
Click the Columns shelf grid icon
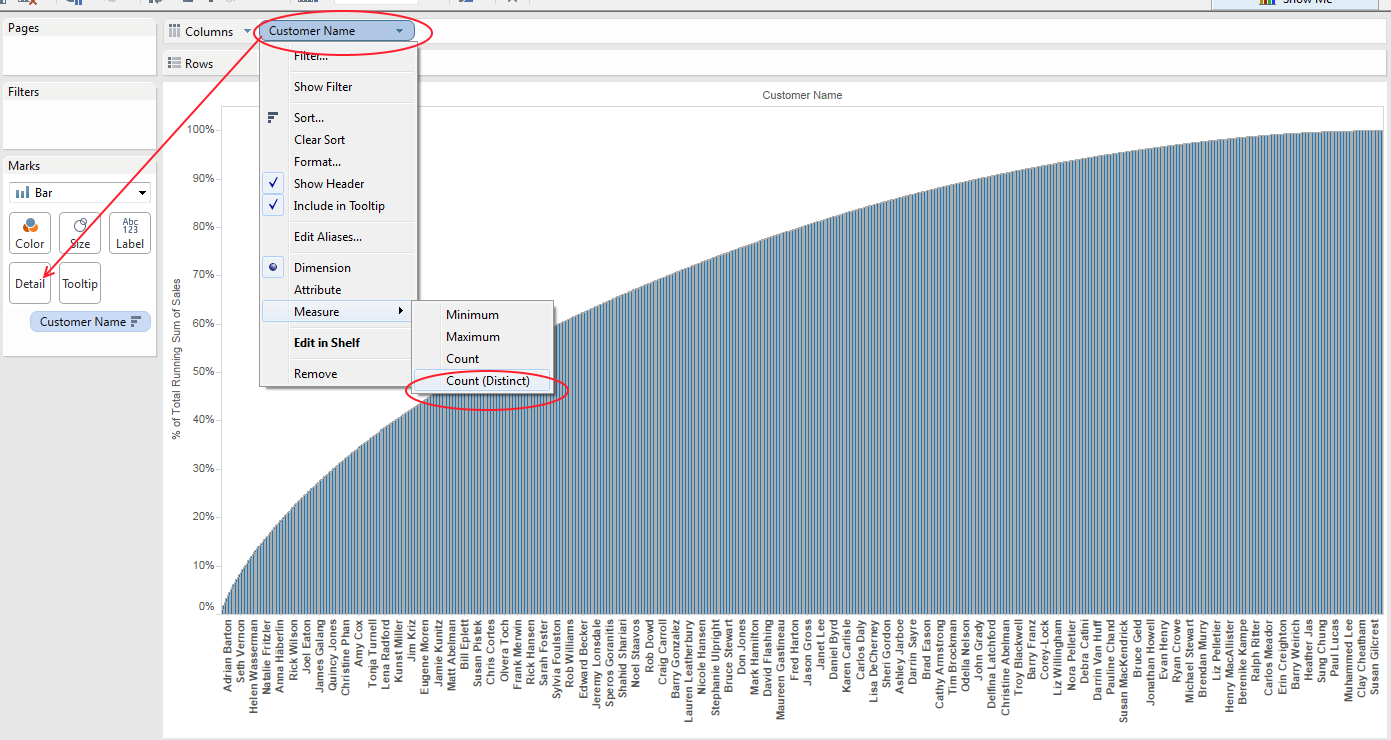tap(174, 31)
